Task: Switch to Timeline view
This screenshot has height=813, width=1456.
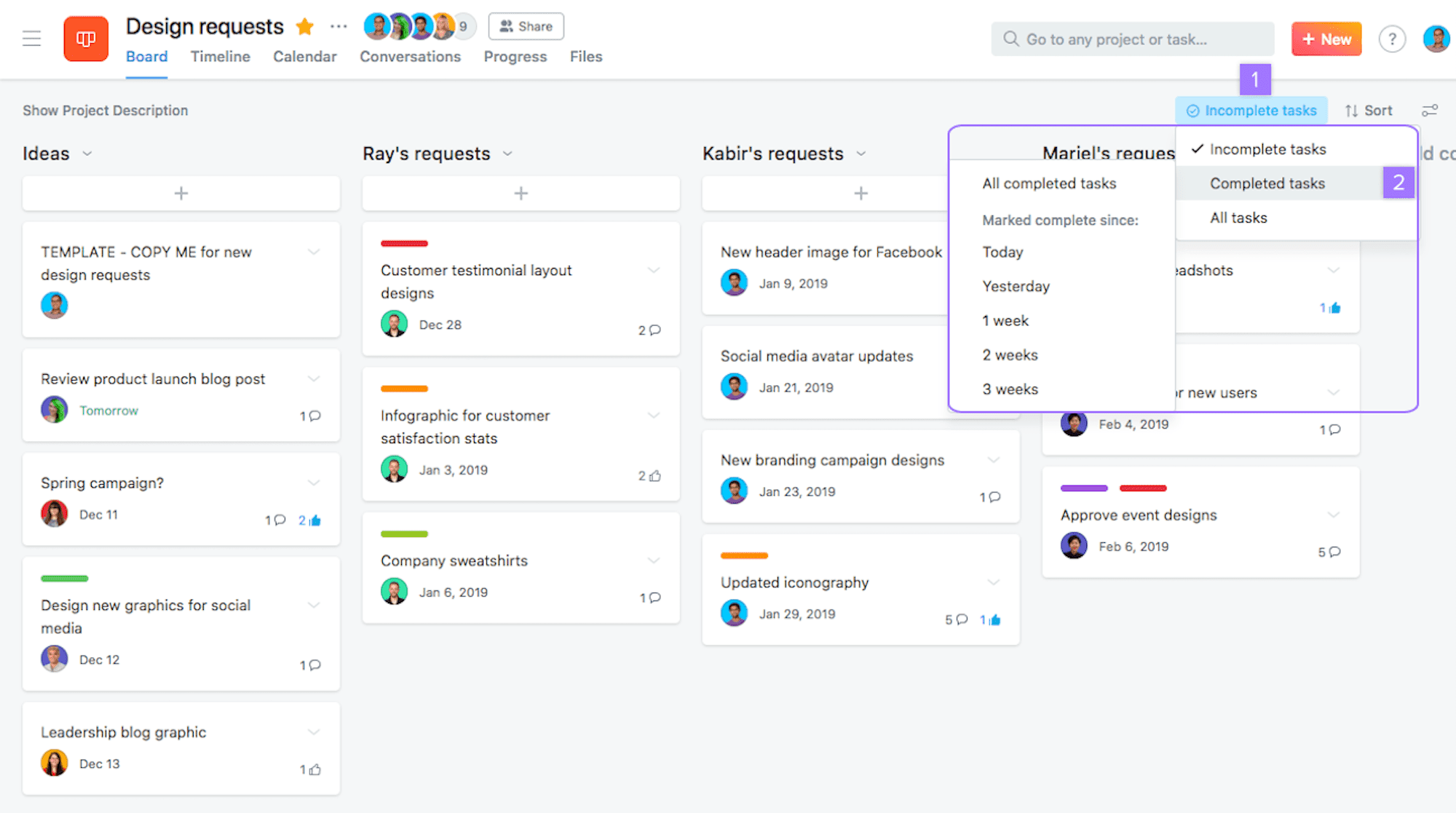Action: pos(221,57)
